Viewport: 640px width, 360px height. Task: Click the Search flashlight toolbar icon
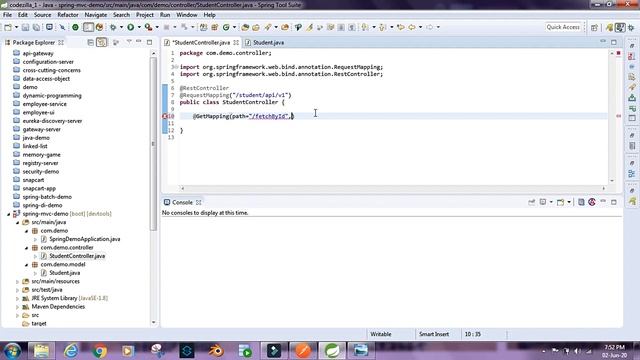click(x=268, y=27)
